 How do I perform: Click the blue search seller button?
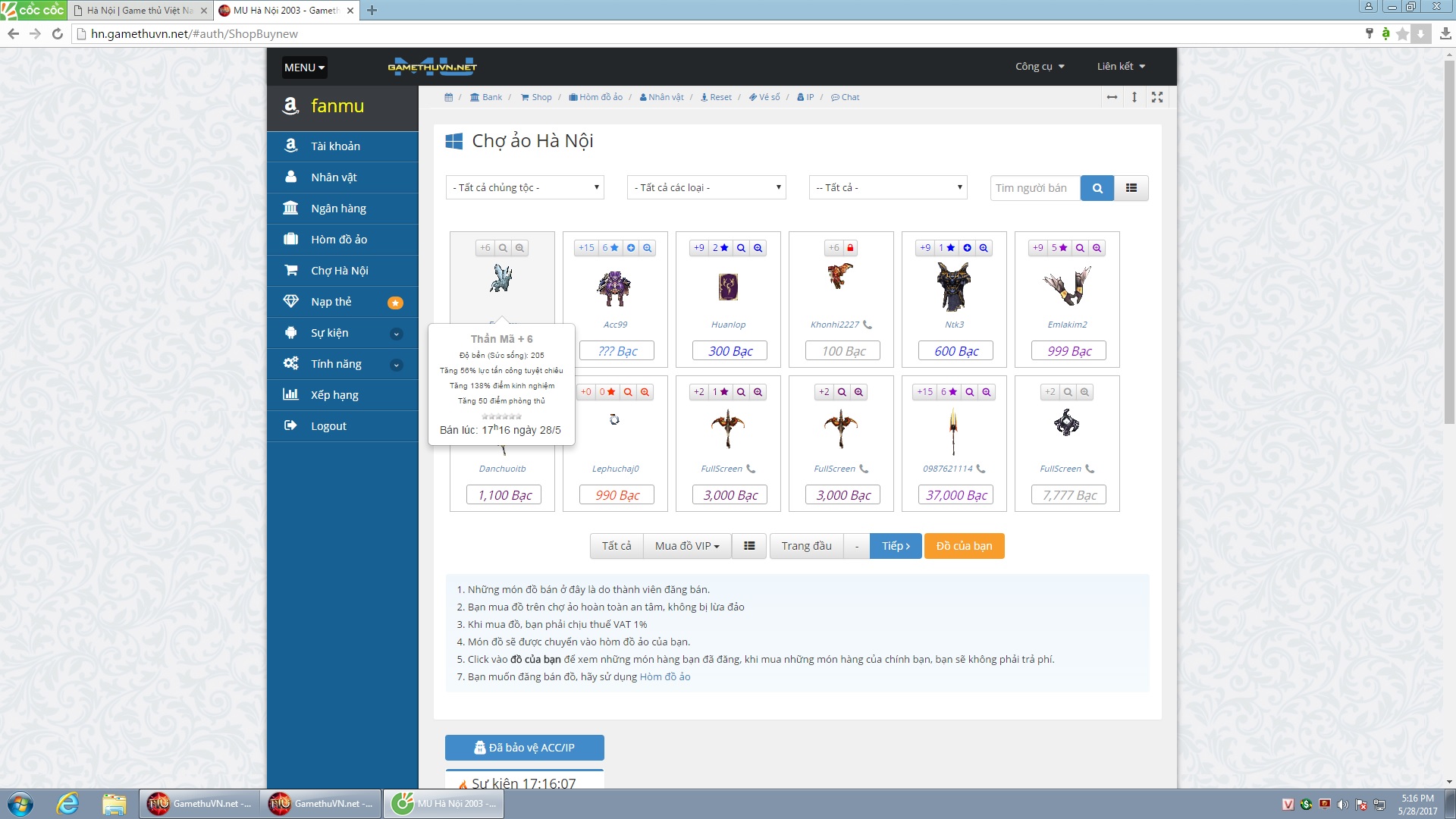1097,188
